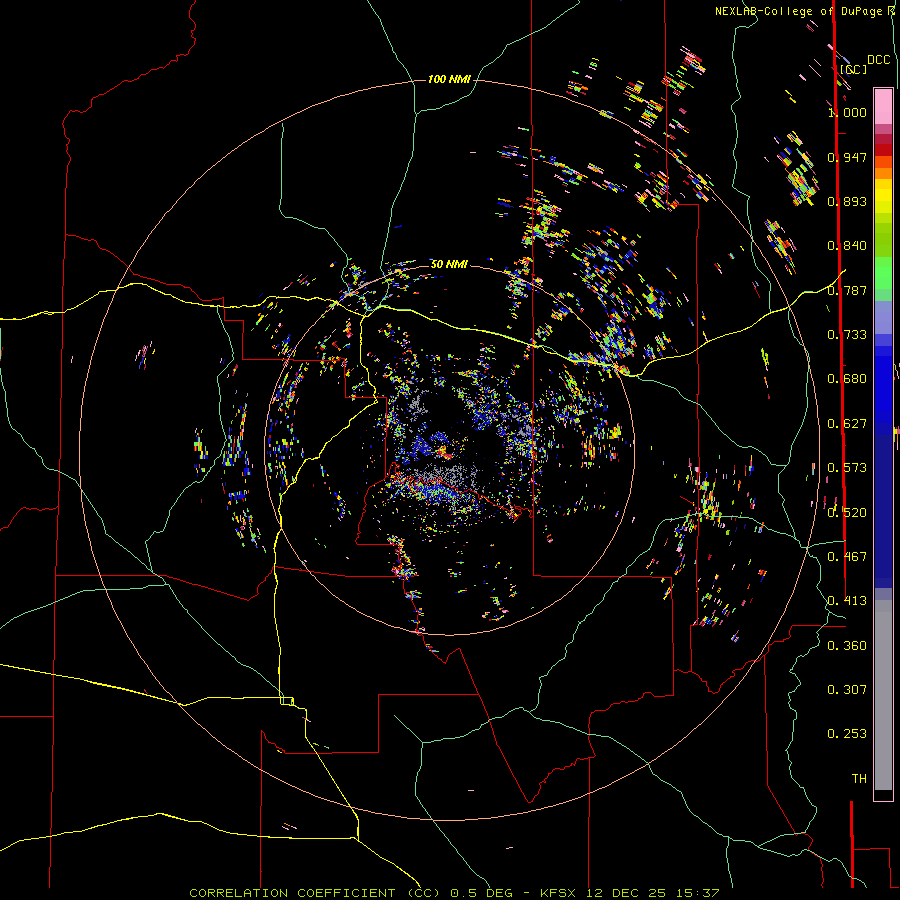This screenshot has width=900, height=900.
Task: Click the 0.413 legend value
Action: [x=847, y=601]
